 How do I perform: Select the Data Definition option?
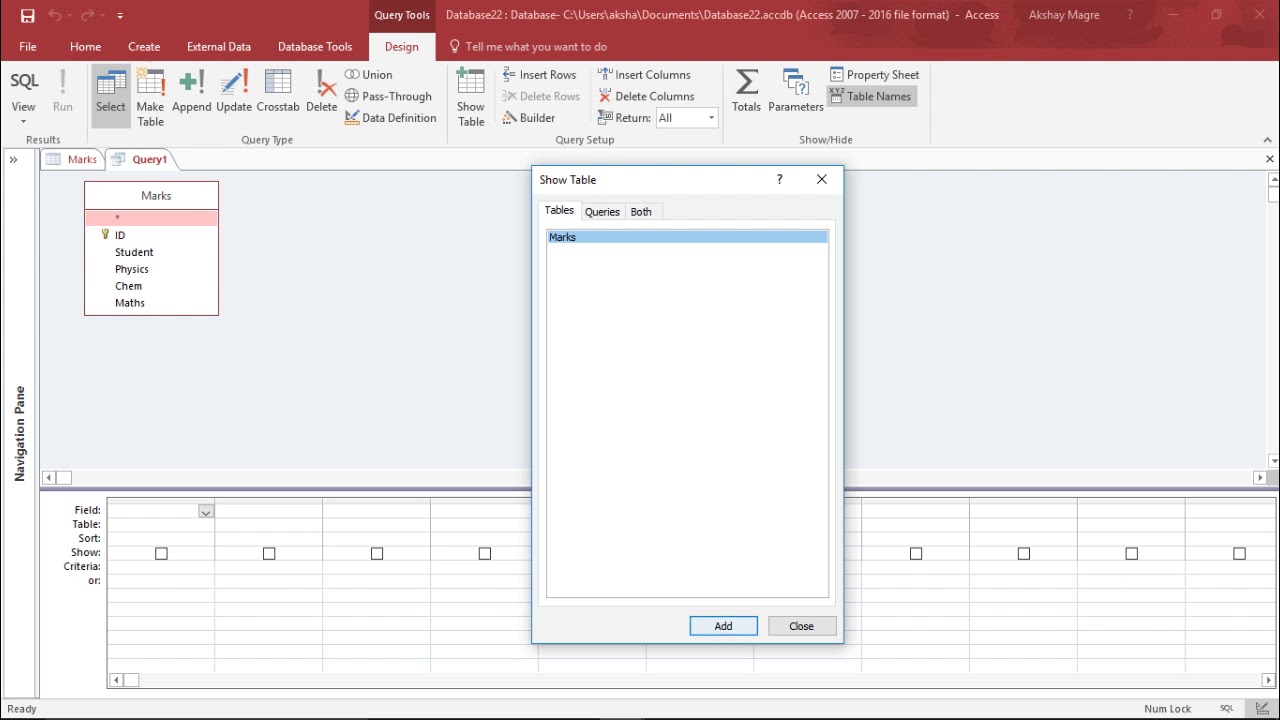point(391,118)
